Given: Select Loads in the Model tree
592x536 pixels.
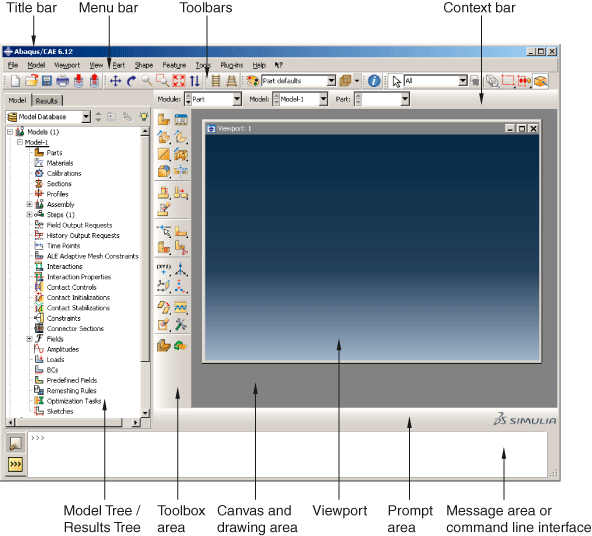Looking at the screenshot, I should [x=55, y=359].
